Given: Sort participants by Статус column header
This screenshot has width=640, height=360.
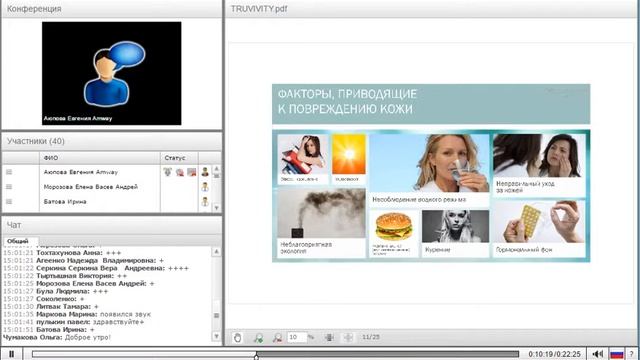Looking at the screenshot, I should coord(179,158).
